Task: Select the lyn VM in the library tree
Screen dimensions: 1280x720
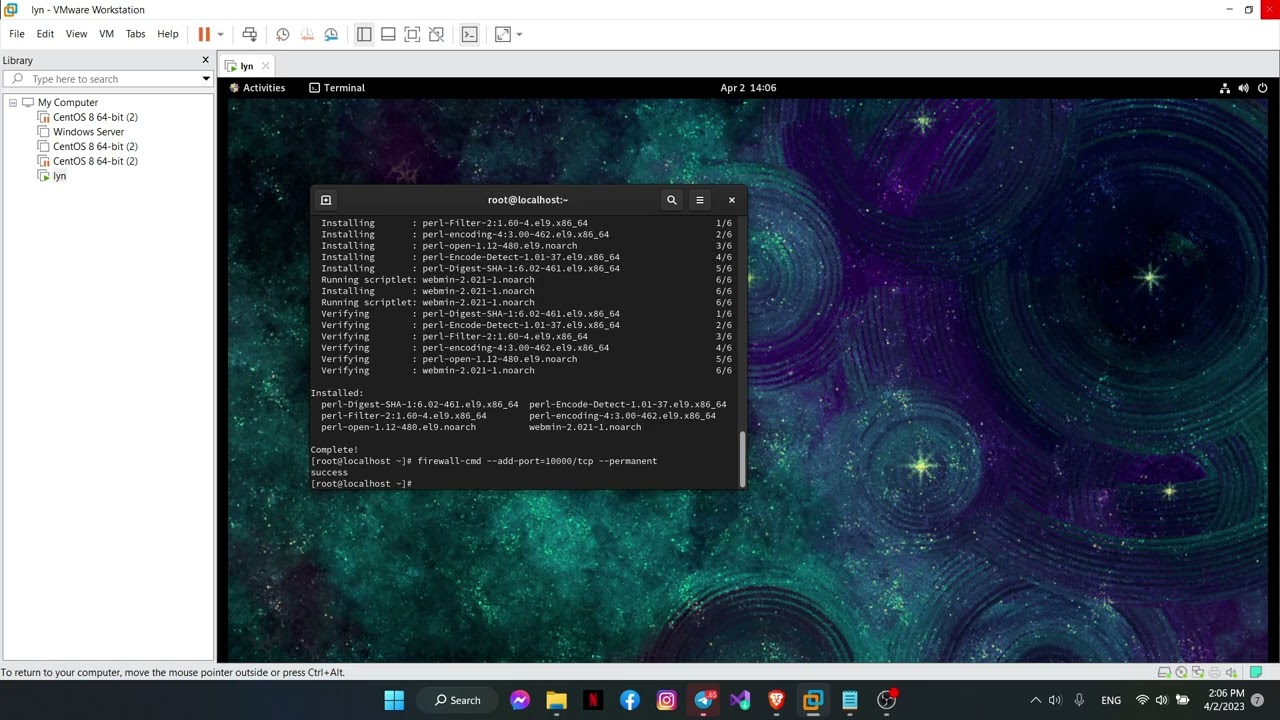Action: point(59,176)
